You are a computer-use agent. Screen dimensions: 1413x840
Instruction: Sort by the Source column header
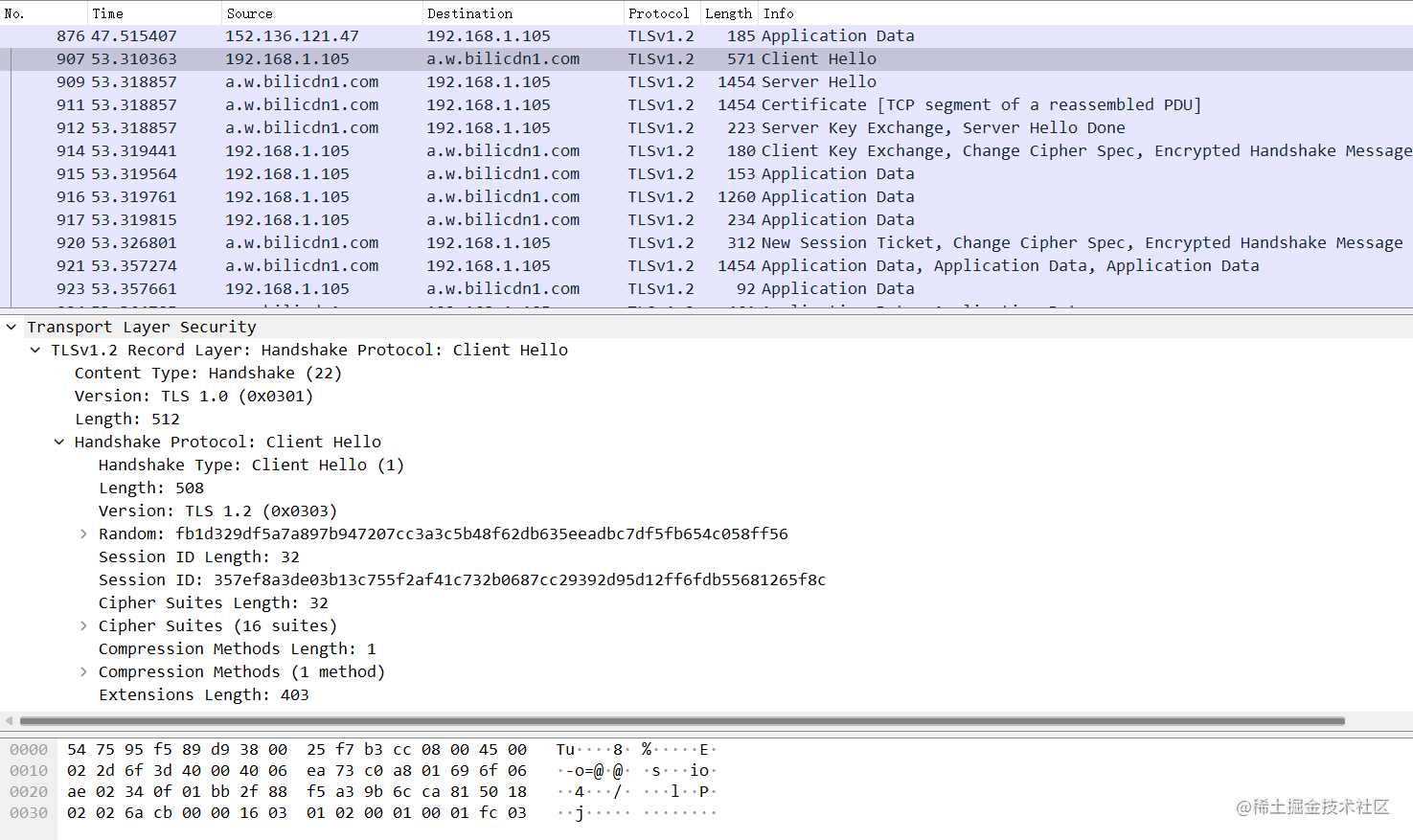[x=322, y=13]
